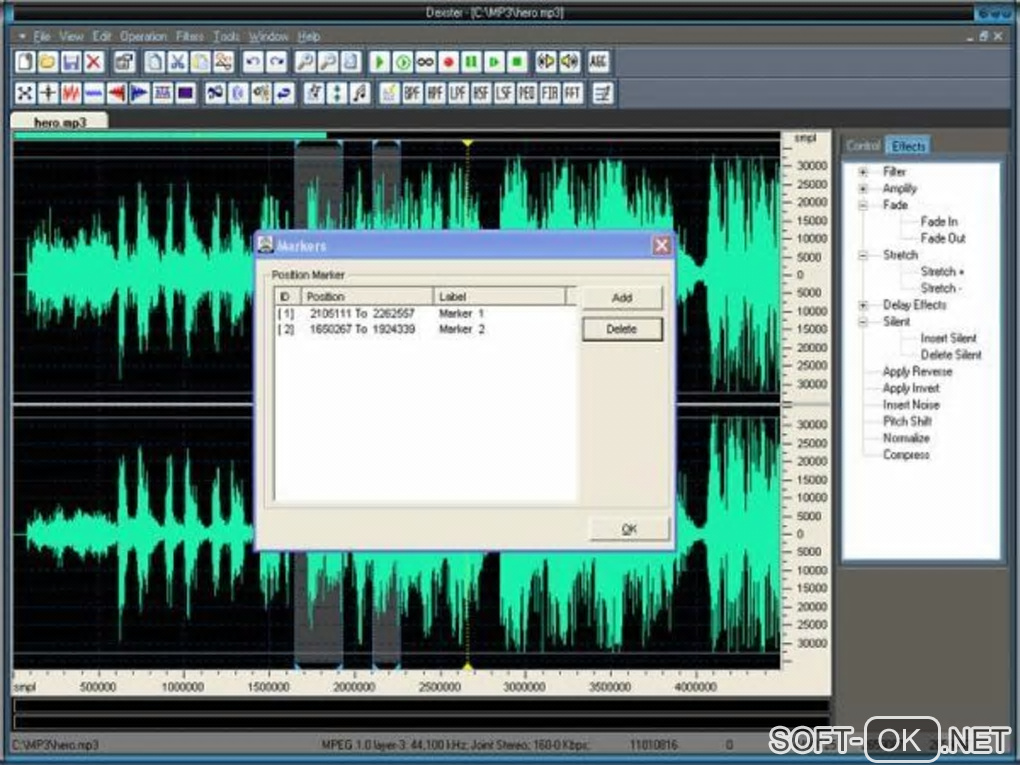This screenshot has width=1020, height=765.
Task: Click the red X close-file icon
Action: pyautogui.click(x=94, y=62)
